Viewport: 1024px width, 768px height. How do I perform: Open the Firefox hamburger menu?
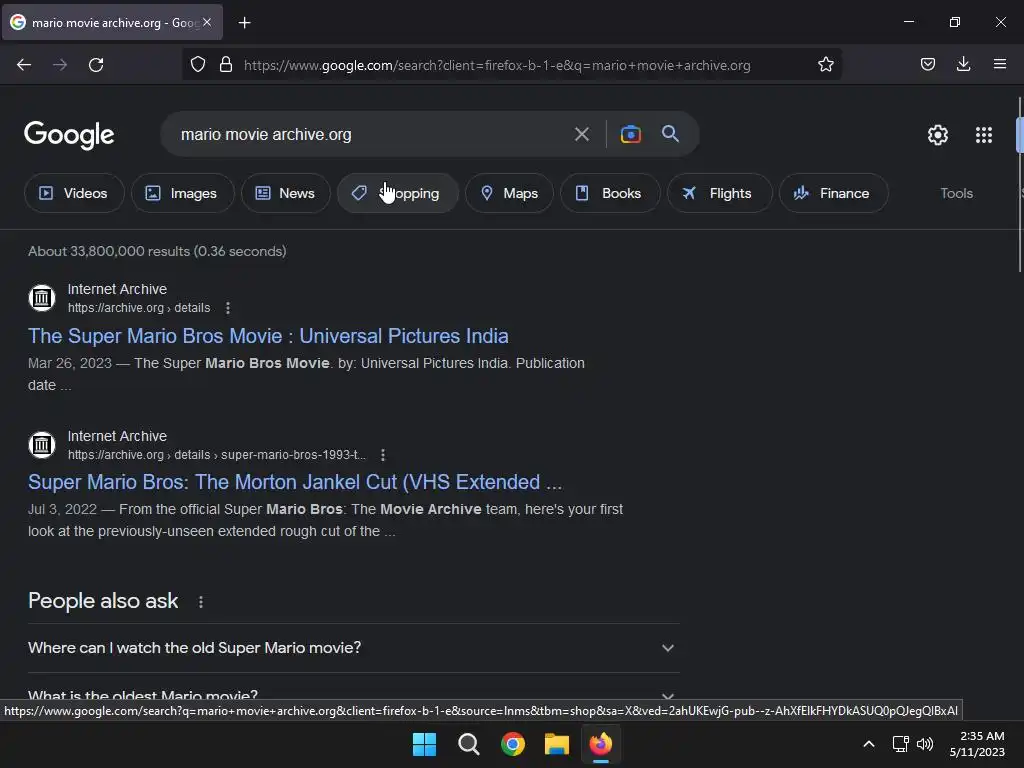(1000, 64)
